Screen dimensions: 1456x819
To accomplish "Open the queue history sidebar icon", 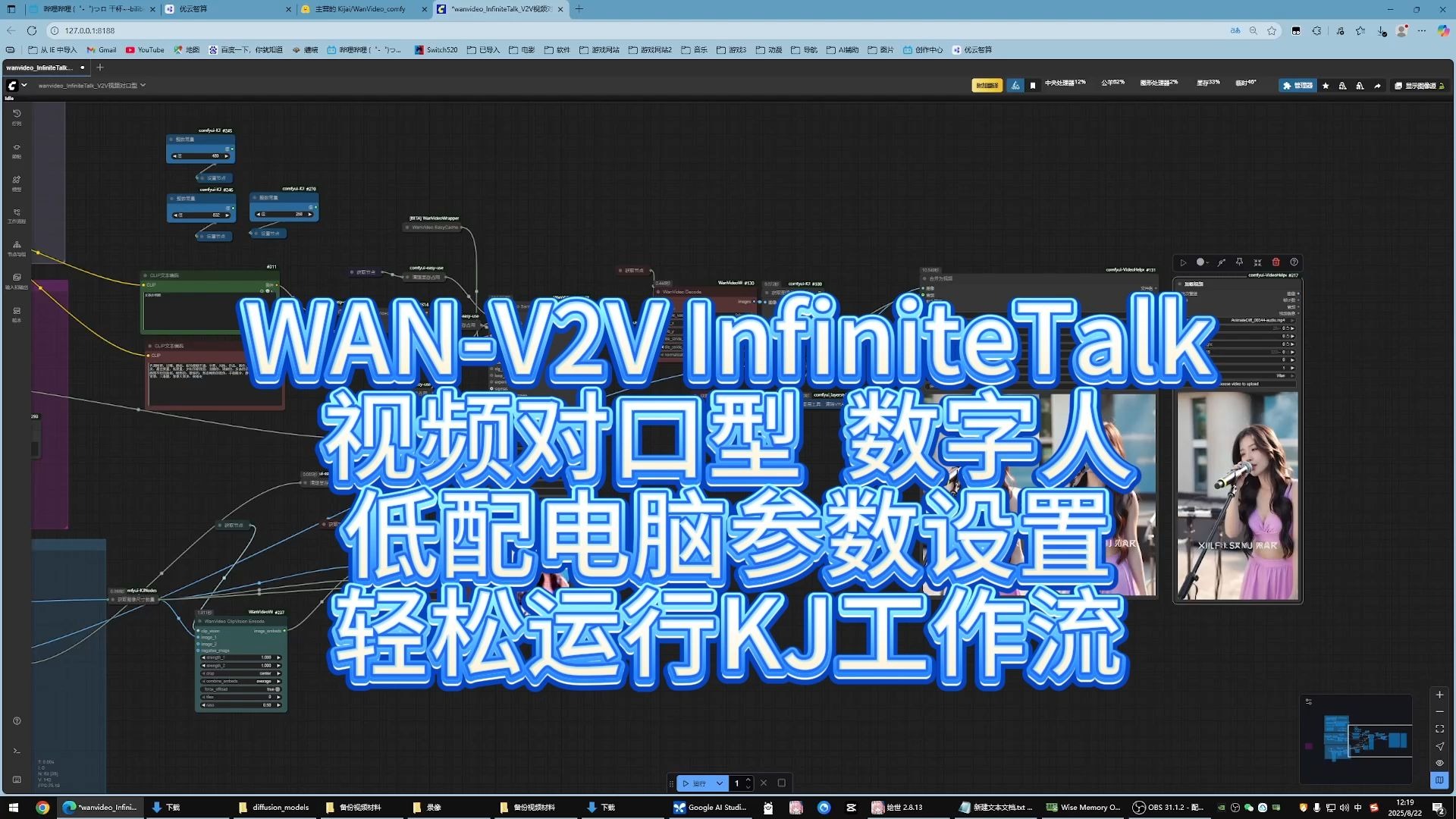I will pos(17,117).
